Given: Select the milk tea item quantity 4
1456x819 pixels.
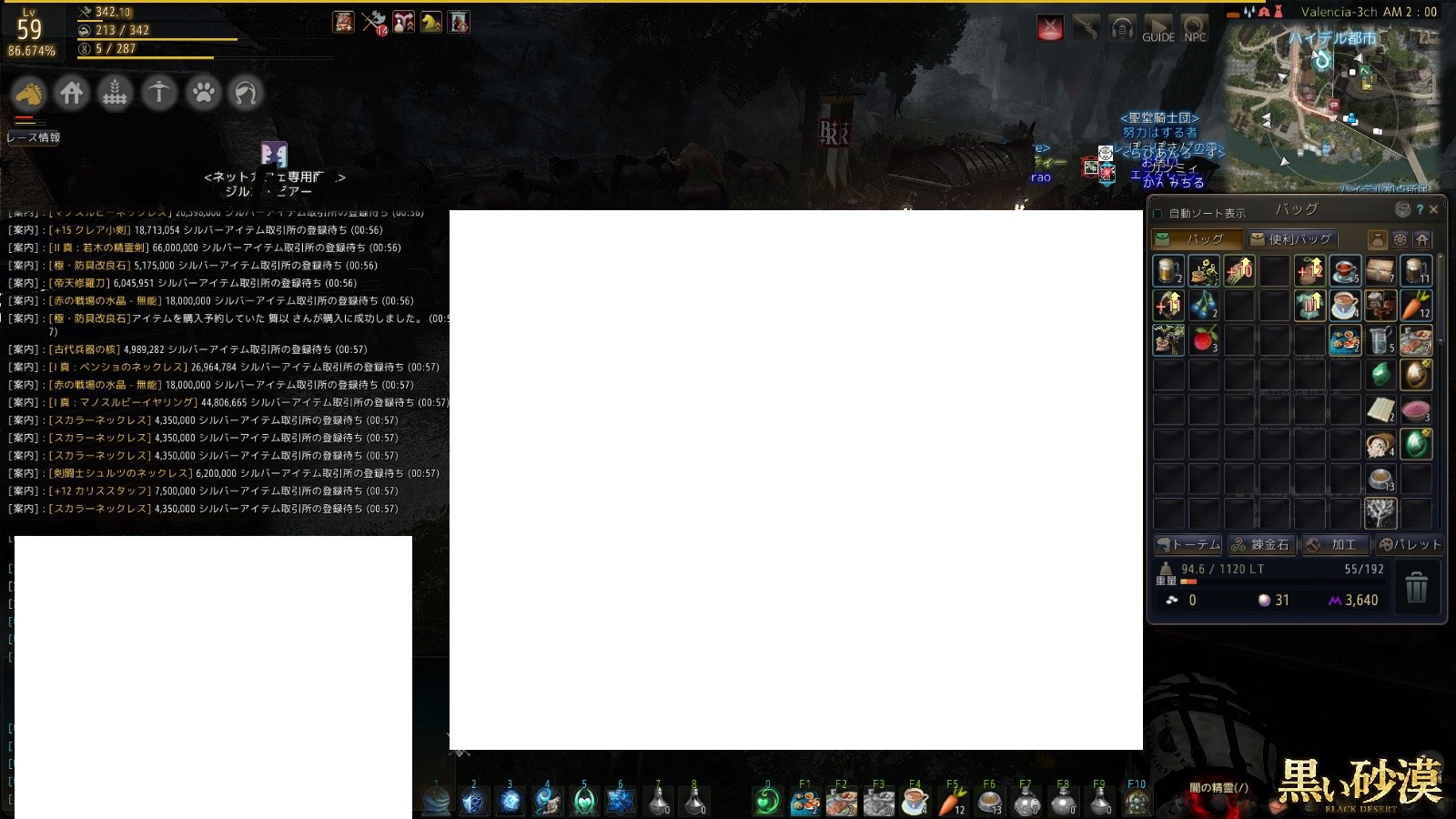Looking at the screenshot, I should pos(1345,305).
